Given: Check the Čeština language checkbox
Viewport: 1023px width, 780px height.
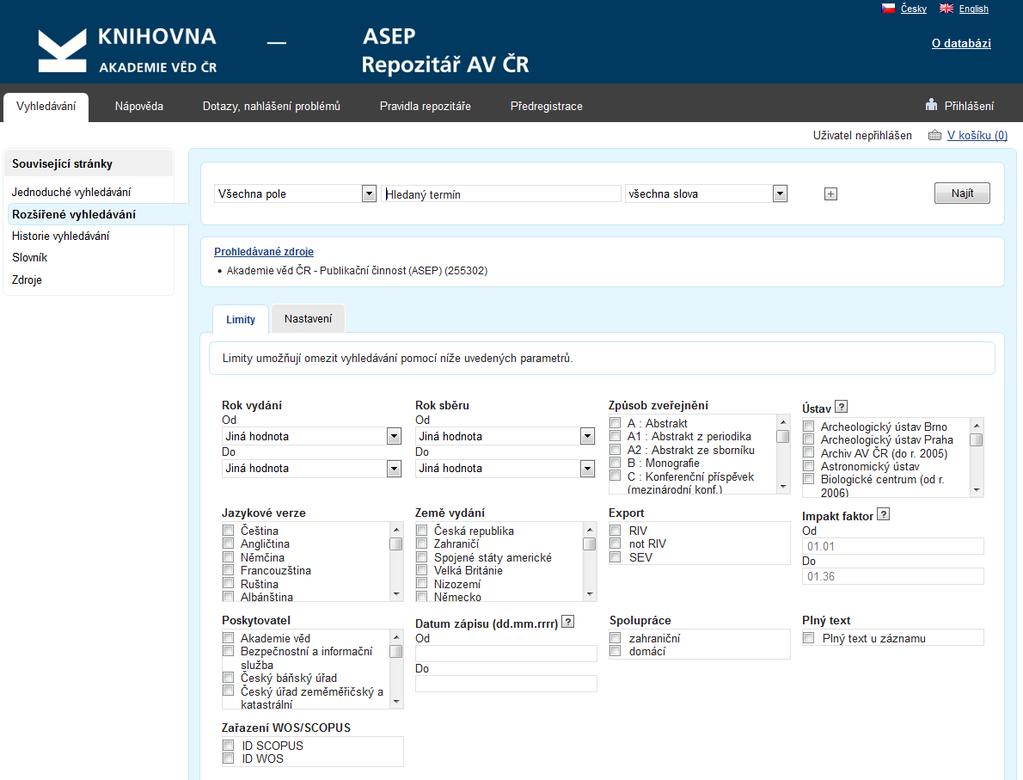Looking at the screenshot, I should point(228,530).
